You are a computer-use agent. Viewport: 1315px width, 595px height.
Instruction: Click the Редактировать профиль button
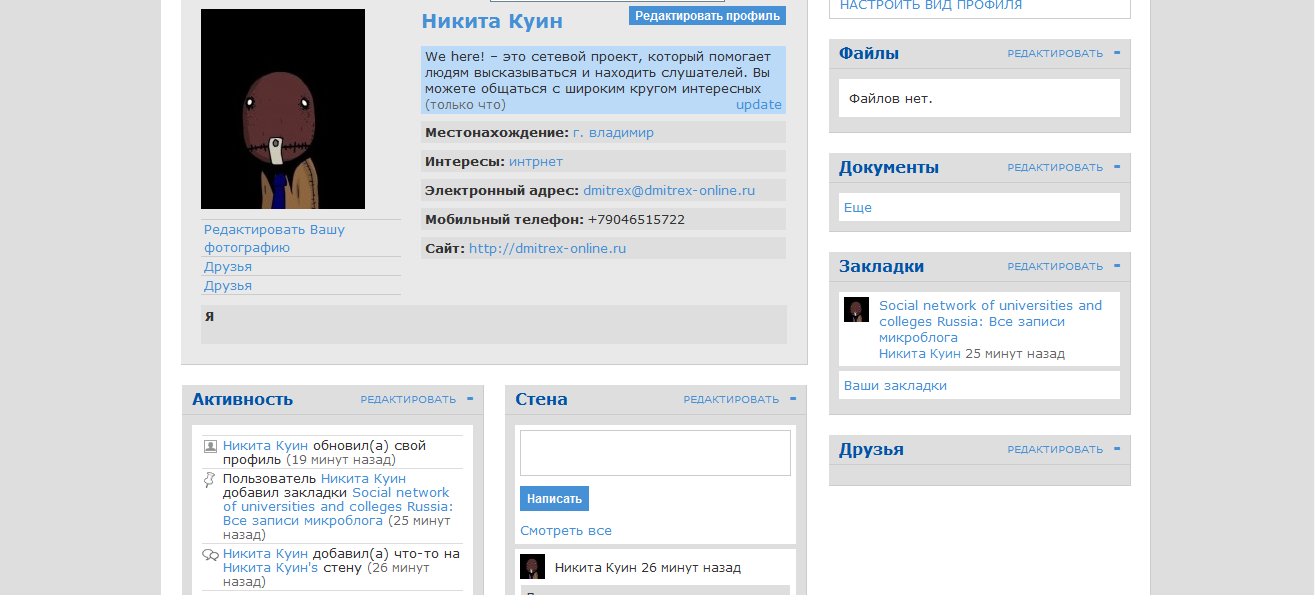click(x=707, y=16)
